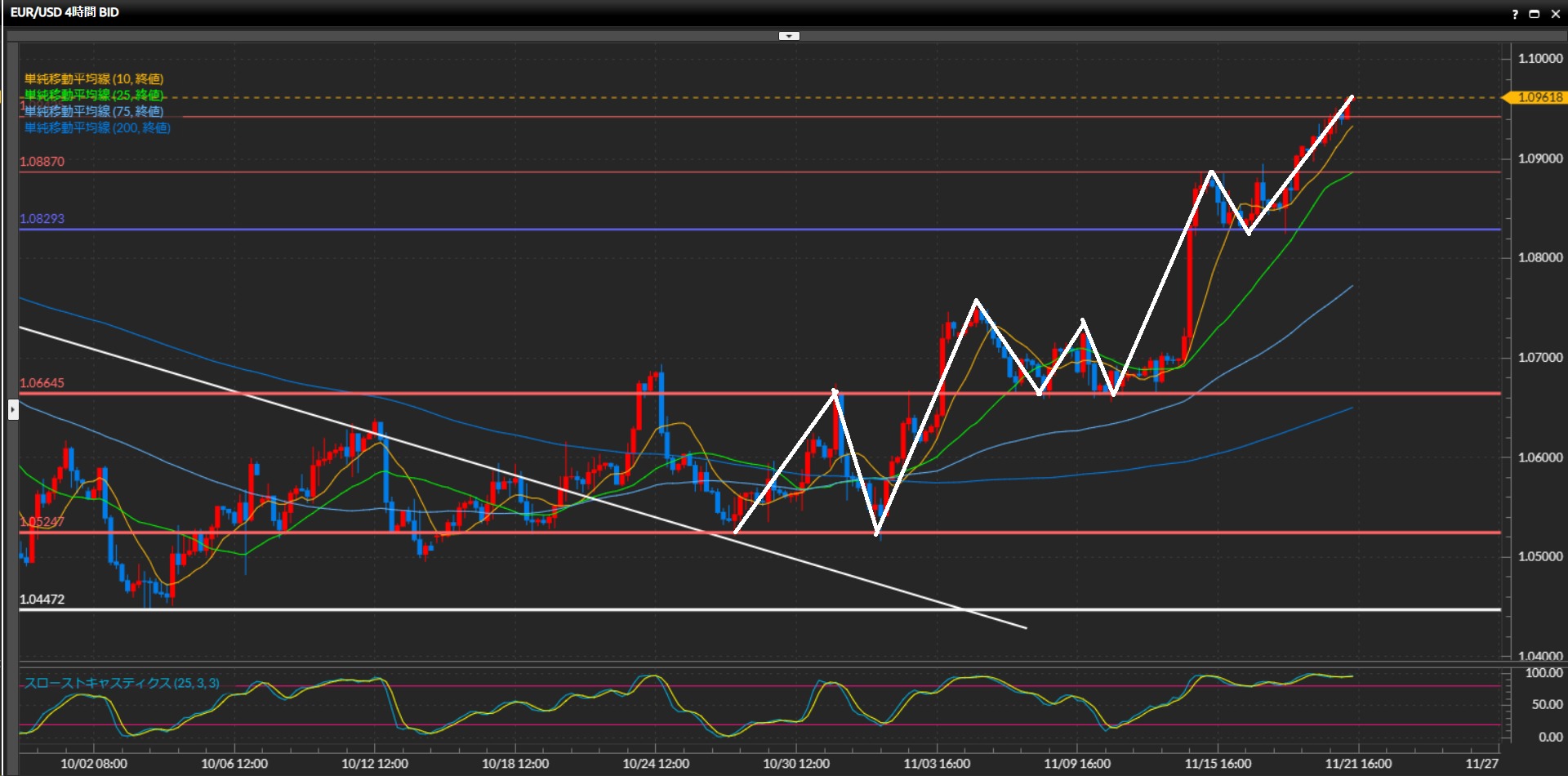
Task: Open the chart help question mark icon
Action: pyautogui.click(x=1515, y=14)
